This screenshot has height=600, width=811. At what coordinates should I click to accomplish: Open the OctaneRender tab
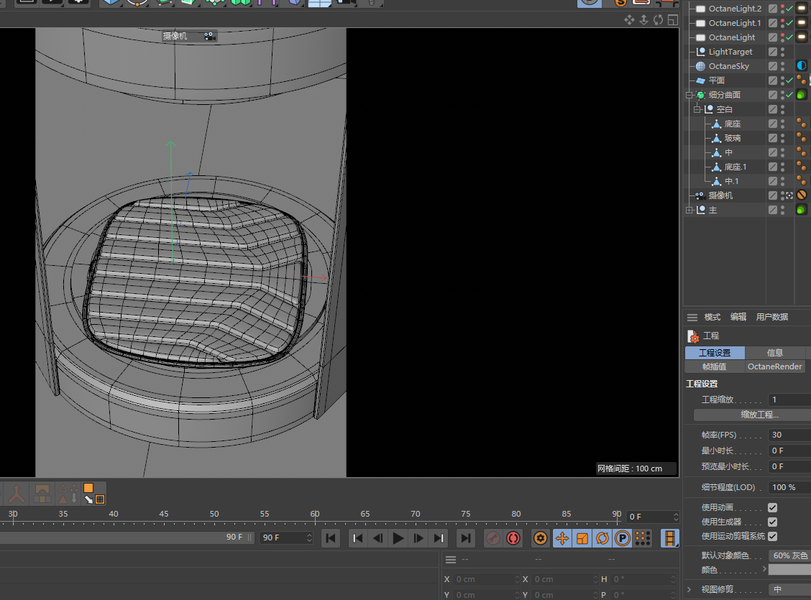point(775,367)
